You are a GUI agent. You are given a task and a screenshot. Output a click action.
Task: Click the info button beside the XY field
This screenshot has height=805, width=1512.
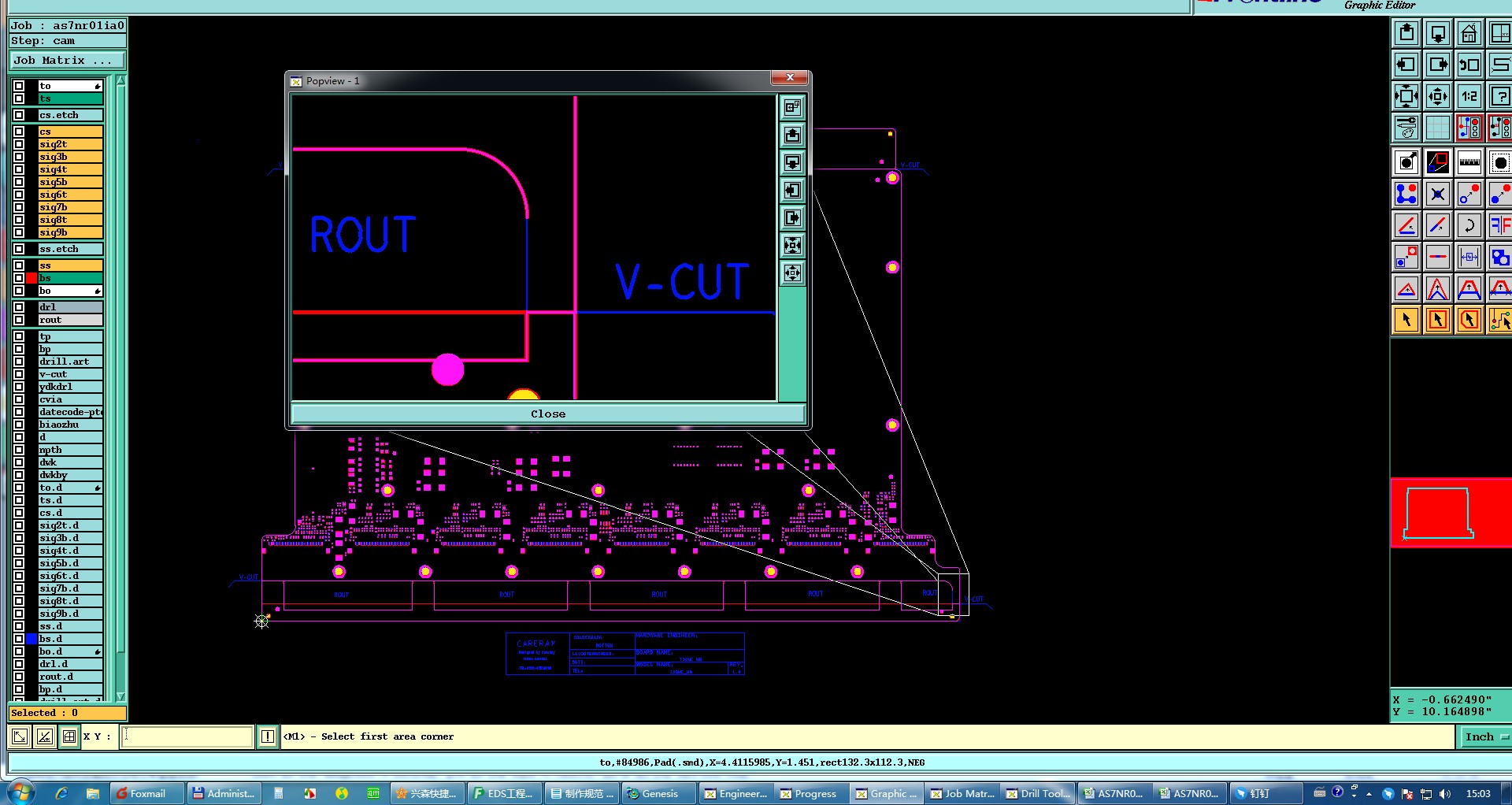[x=268, y=736]
